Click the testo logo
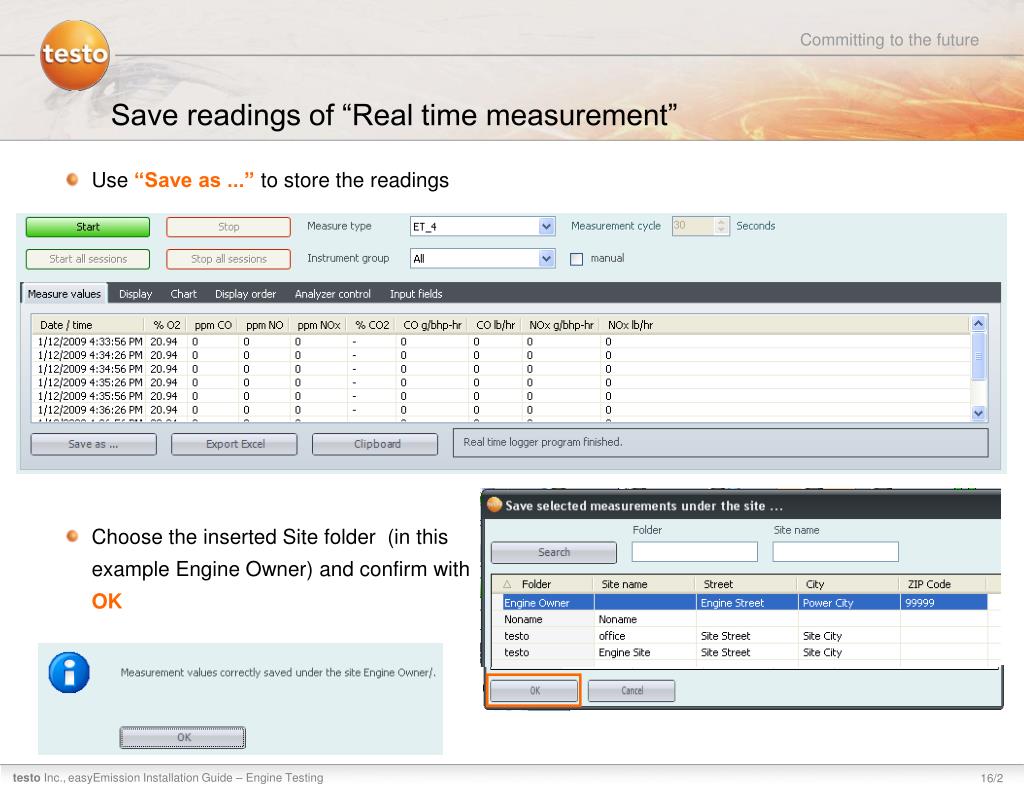 tap(74, 55)
